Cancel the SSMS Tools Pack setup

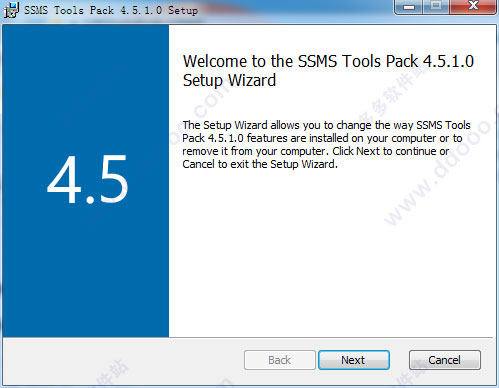coord(445,360)
